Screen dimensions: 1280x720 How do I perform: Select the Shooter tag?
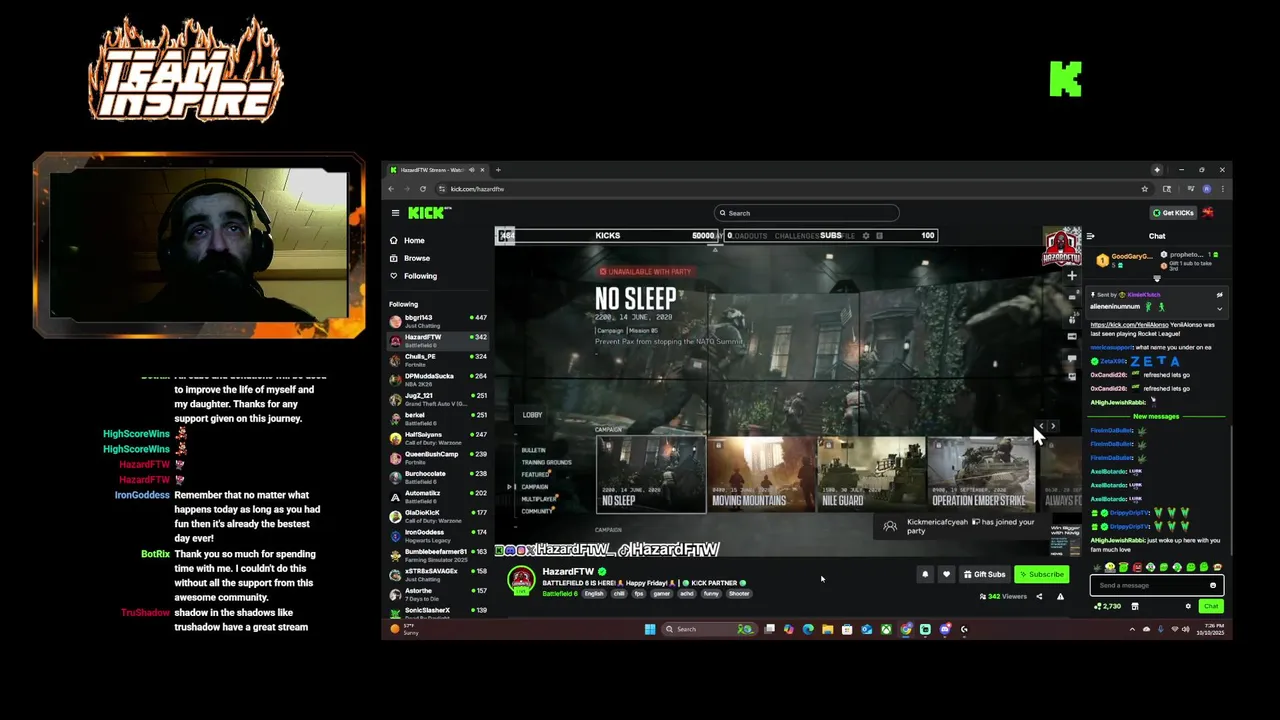pyautogui.click(x=739, y=594)
